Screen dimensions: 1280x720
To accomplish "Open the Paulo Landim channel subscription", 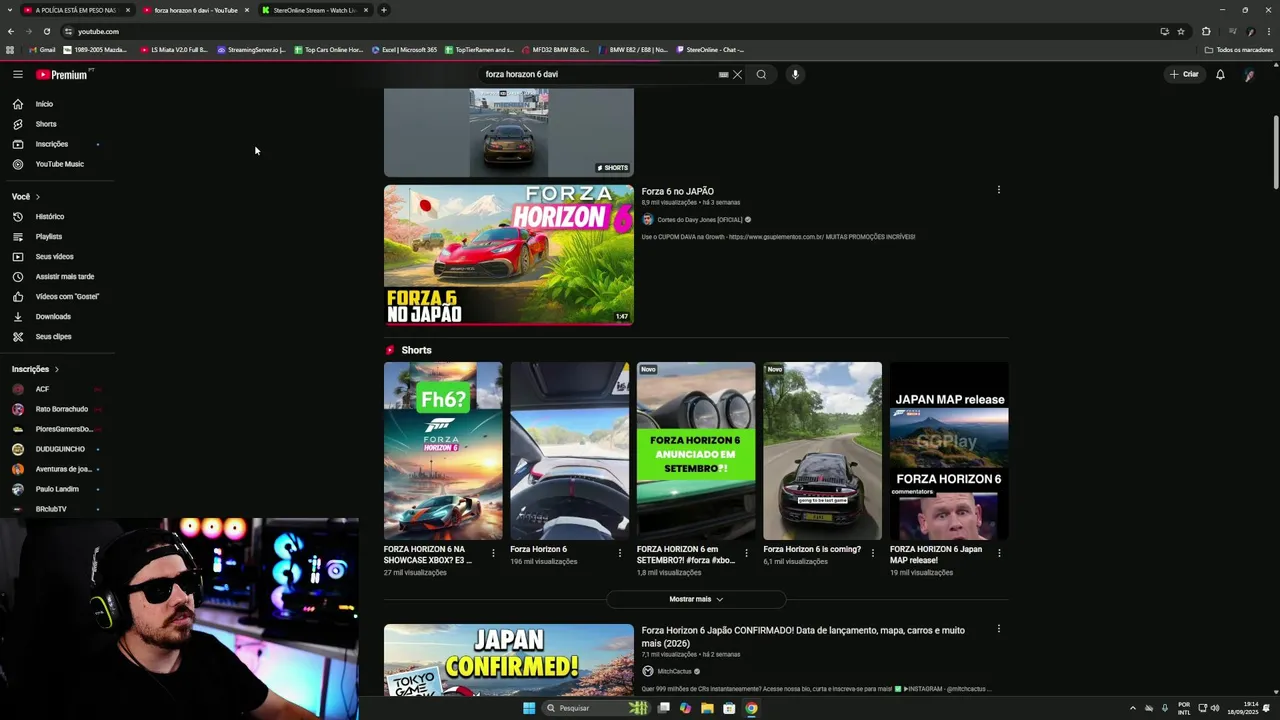I will point(56,489).
